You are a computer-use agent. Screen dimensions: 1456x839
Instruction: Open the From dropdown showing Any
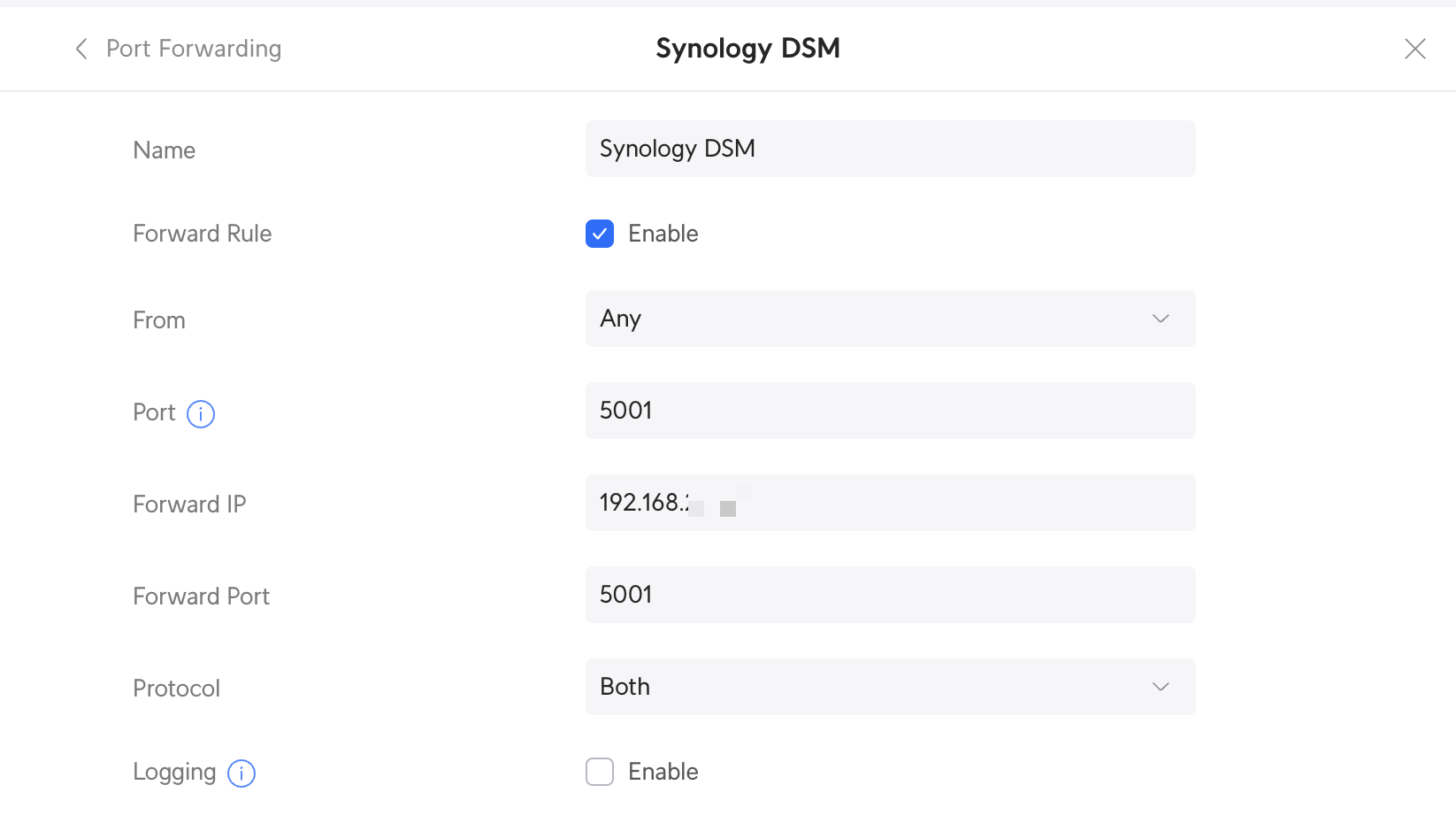click(889, 319)
